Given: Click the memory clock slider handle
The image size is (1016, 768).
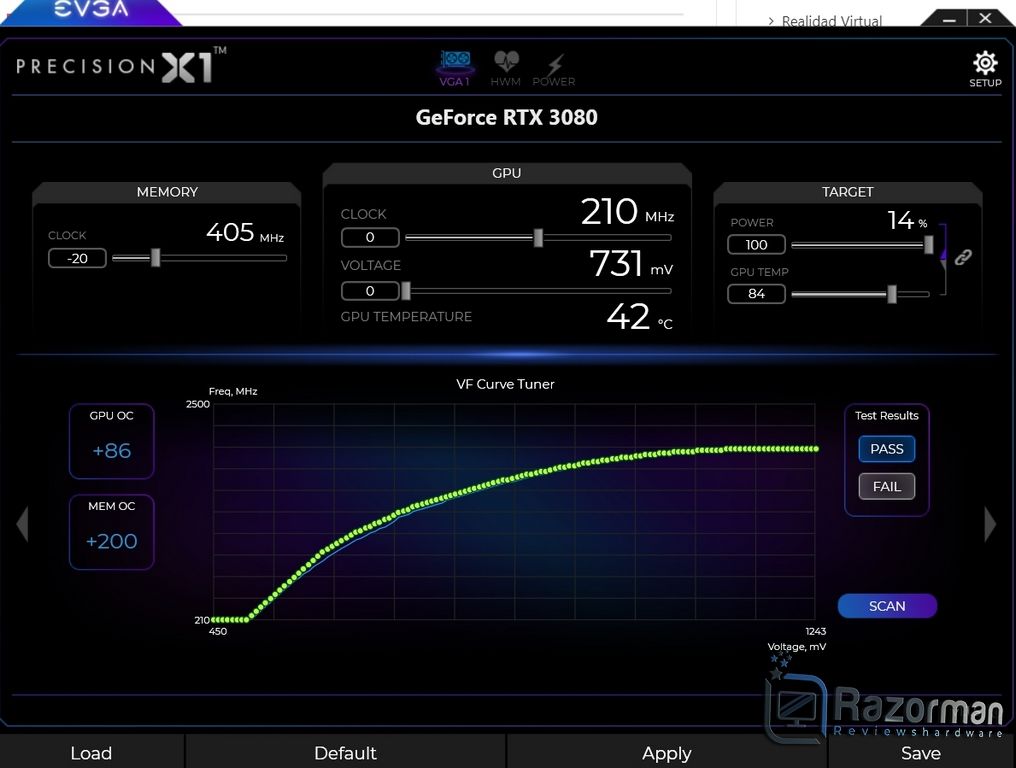Looking at the screenshot, I should (x=156, y=257).
